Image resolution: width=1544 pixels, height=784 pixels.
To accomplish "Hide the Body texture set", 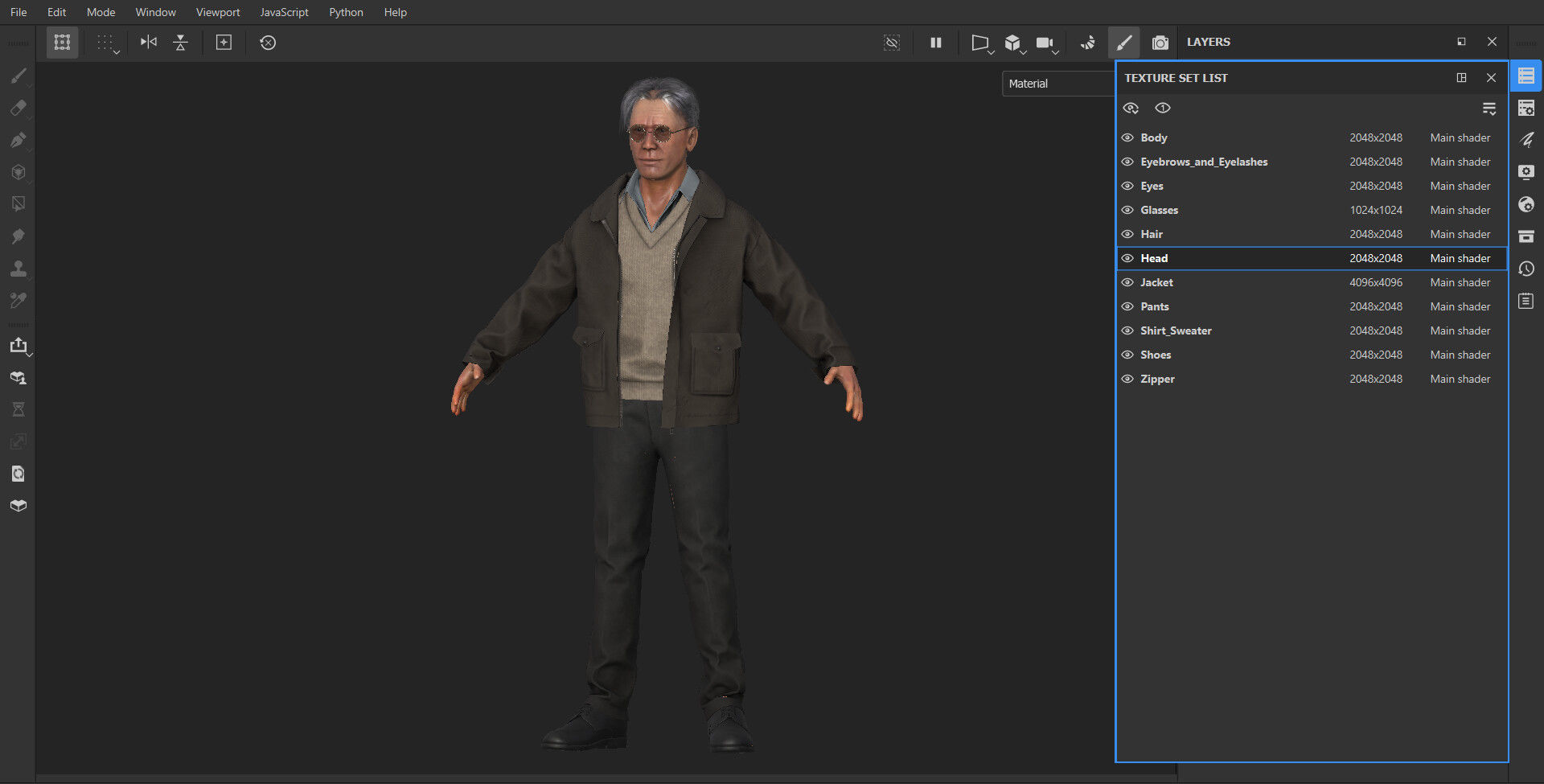I will [x=1127, y=138].
